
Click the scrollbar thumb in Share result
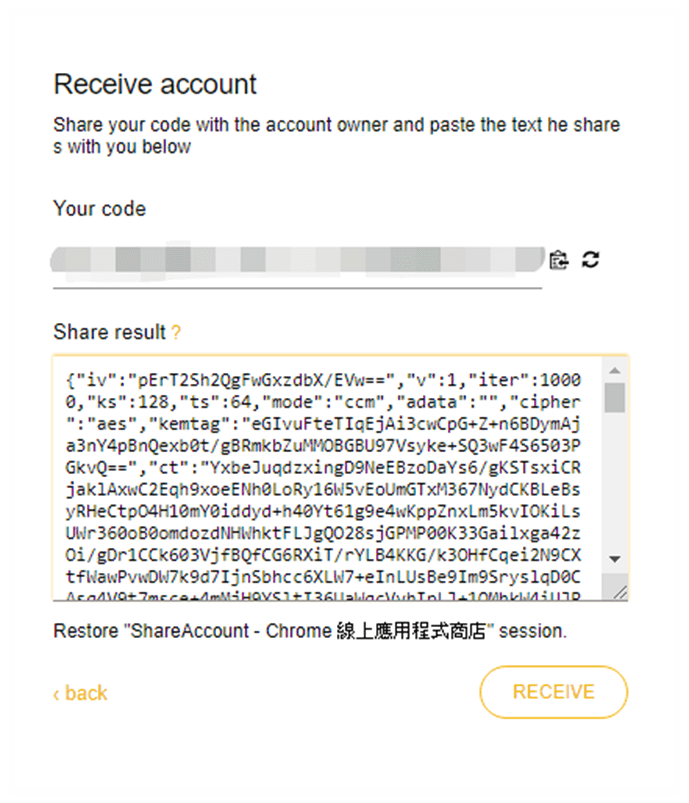click(616, 396)
